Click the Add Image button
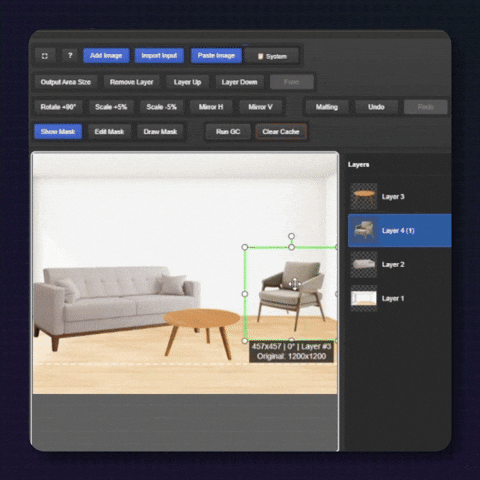Viewport: 480px width, 480px height. [106, 56]
